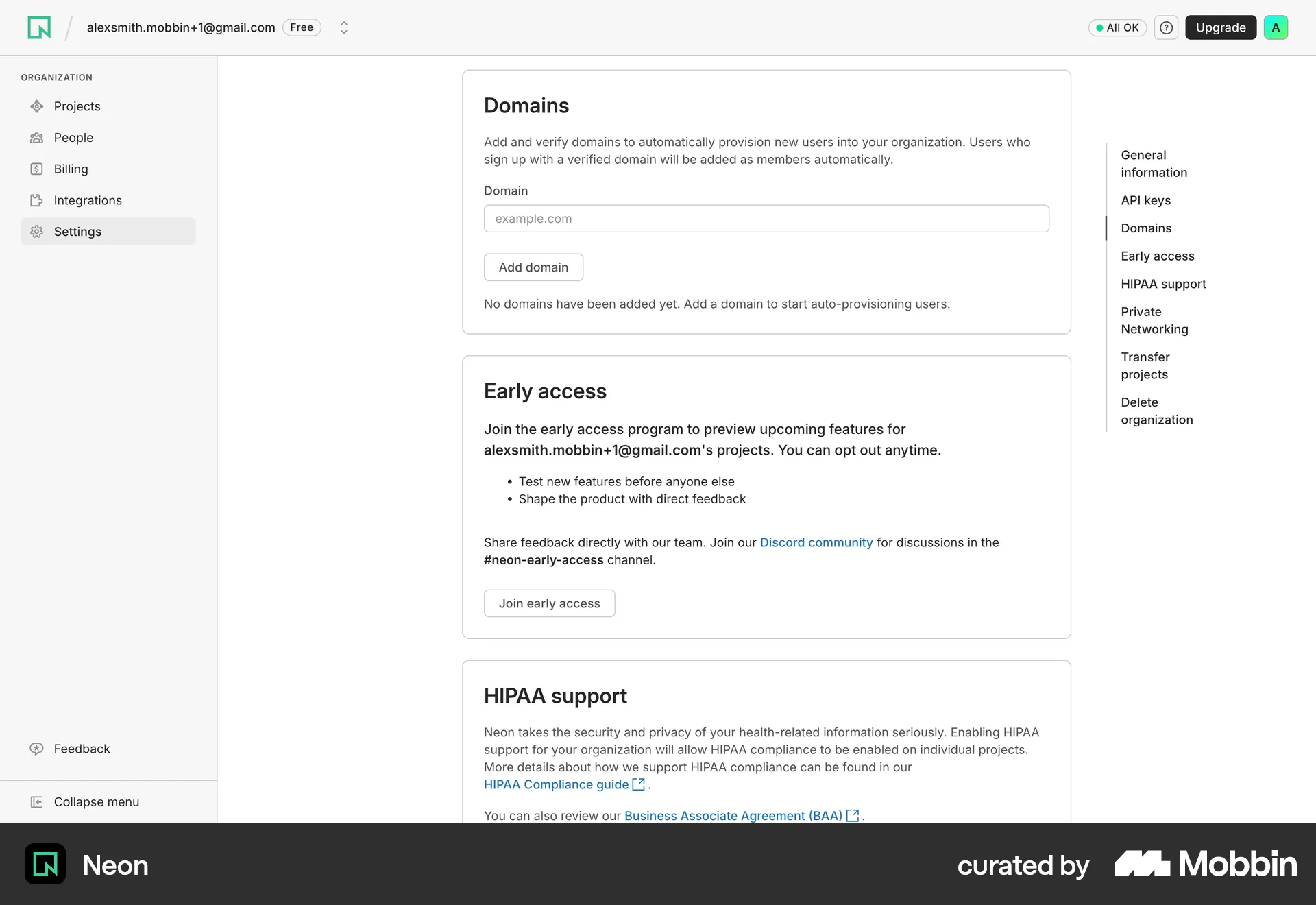The image size is (1316, 905).
Task: Open the Feedback link
Action: pos(82,749)
